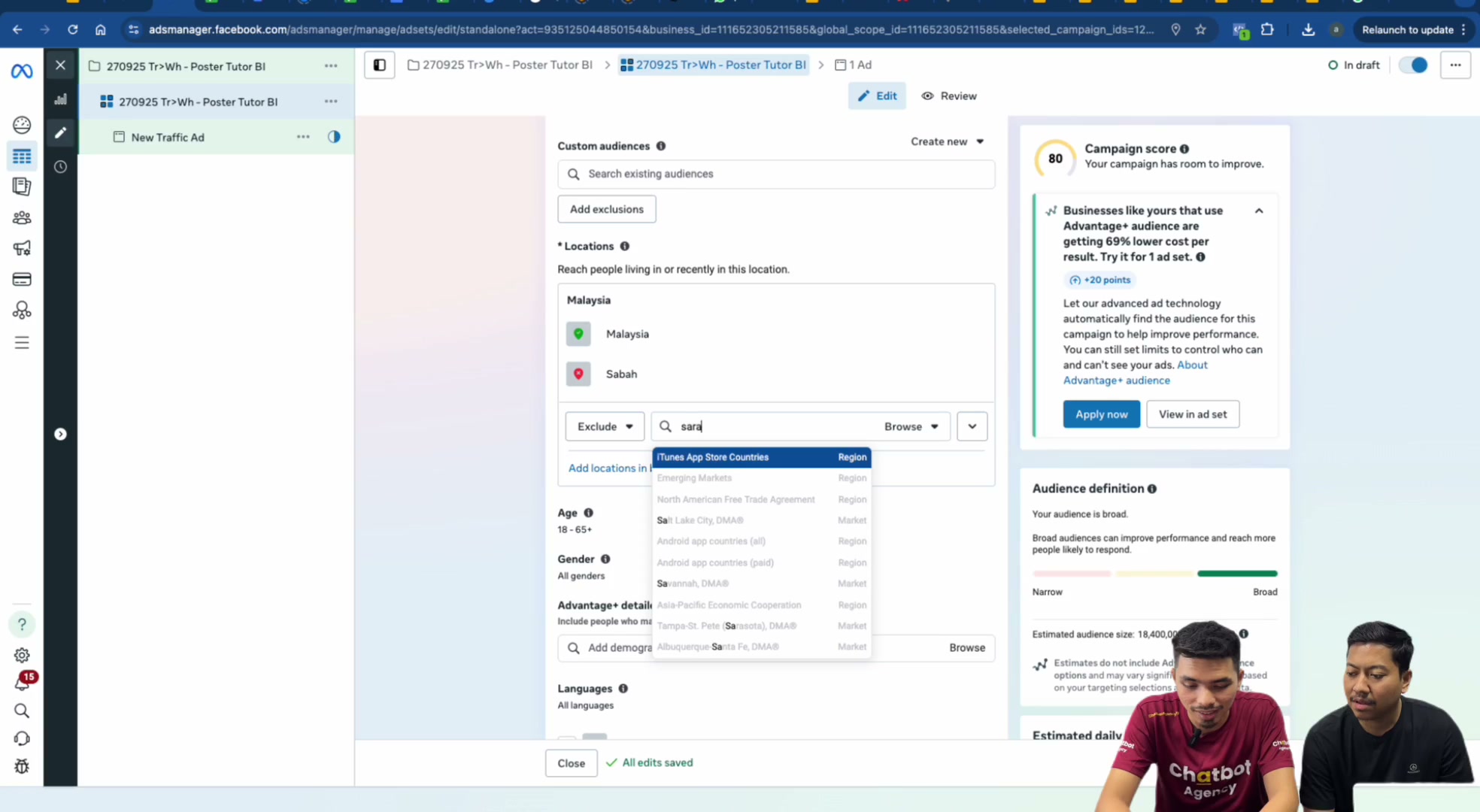Go to the 1 Ad breadcrumb

click(x=854, y=65)
